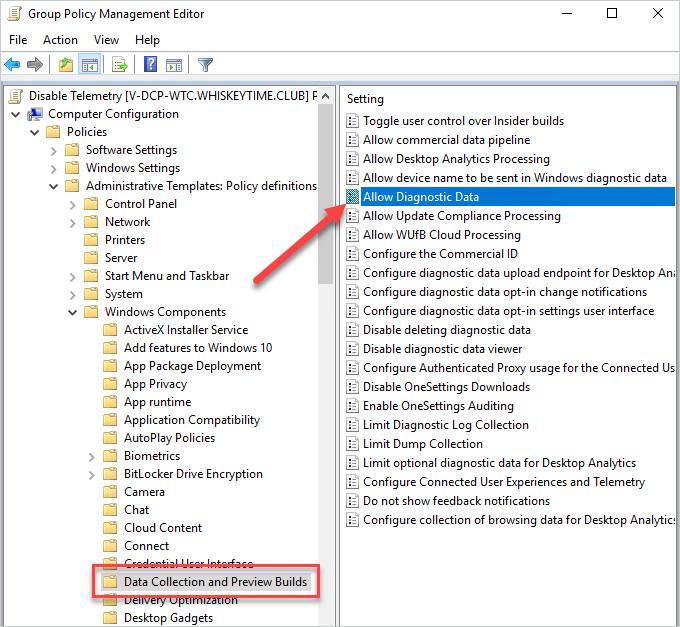Minimize the Group Policy Management Editor window

(x=567, y=13)
